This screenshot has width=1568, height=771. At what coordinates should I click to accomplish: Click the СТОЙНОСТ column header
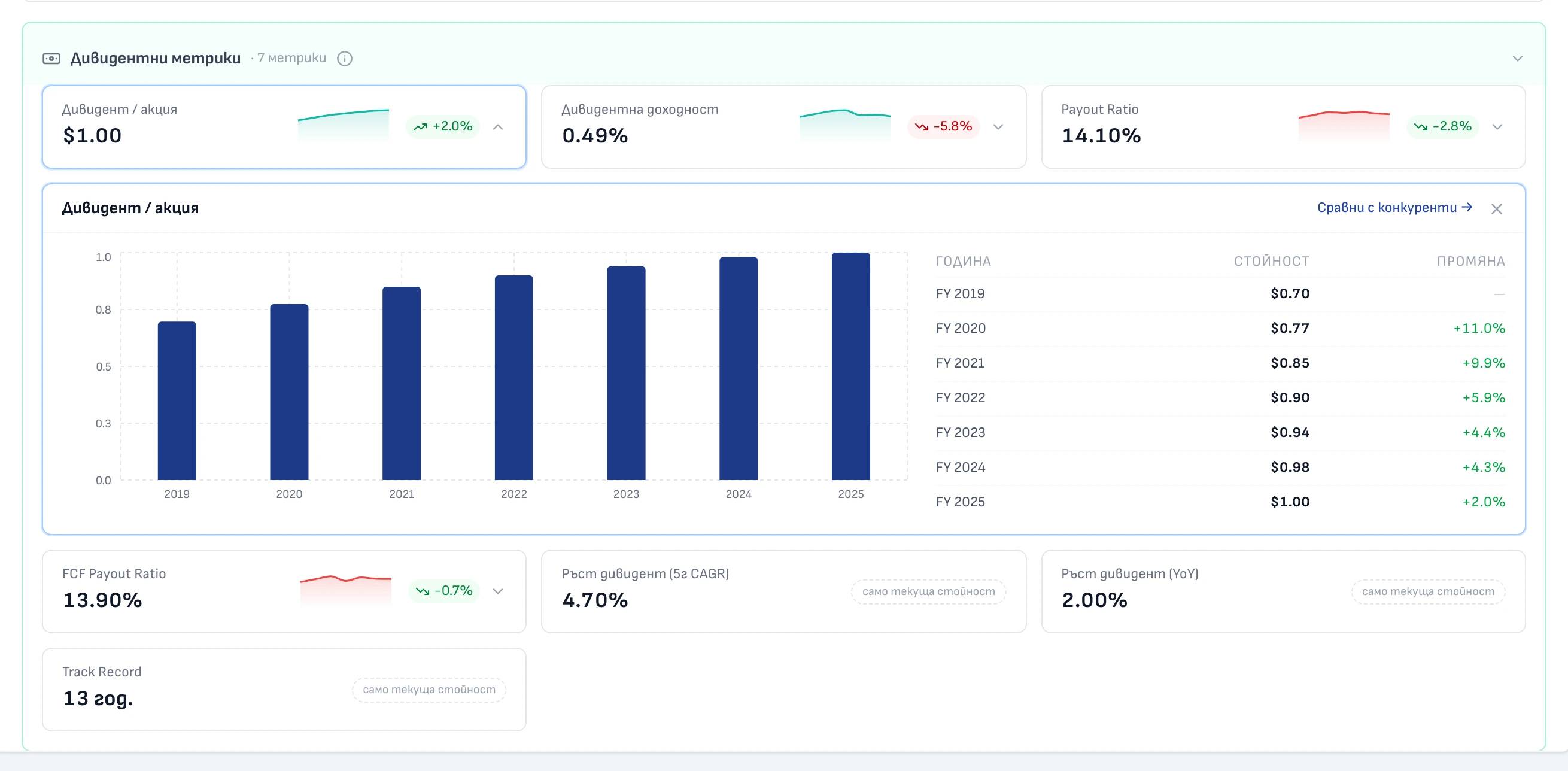tap(1272, 261)
